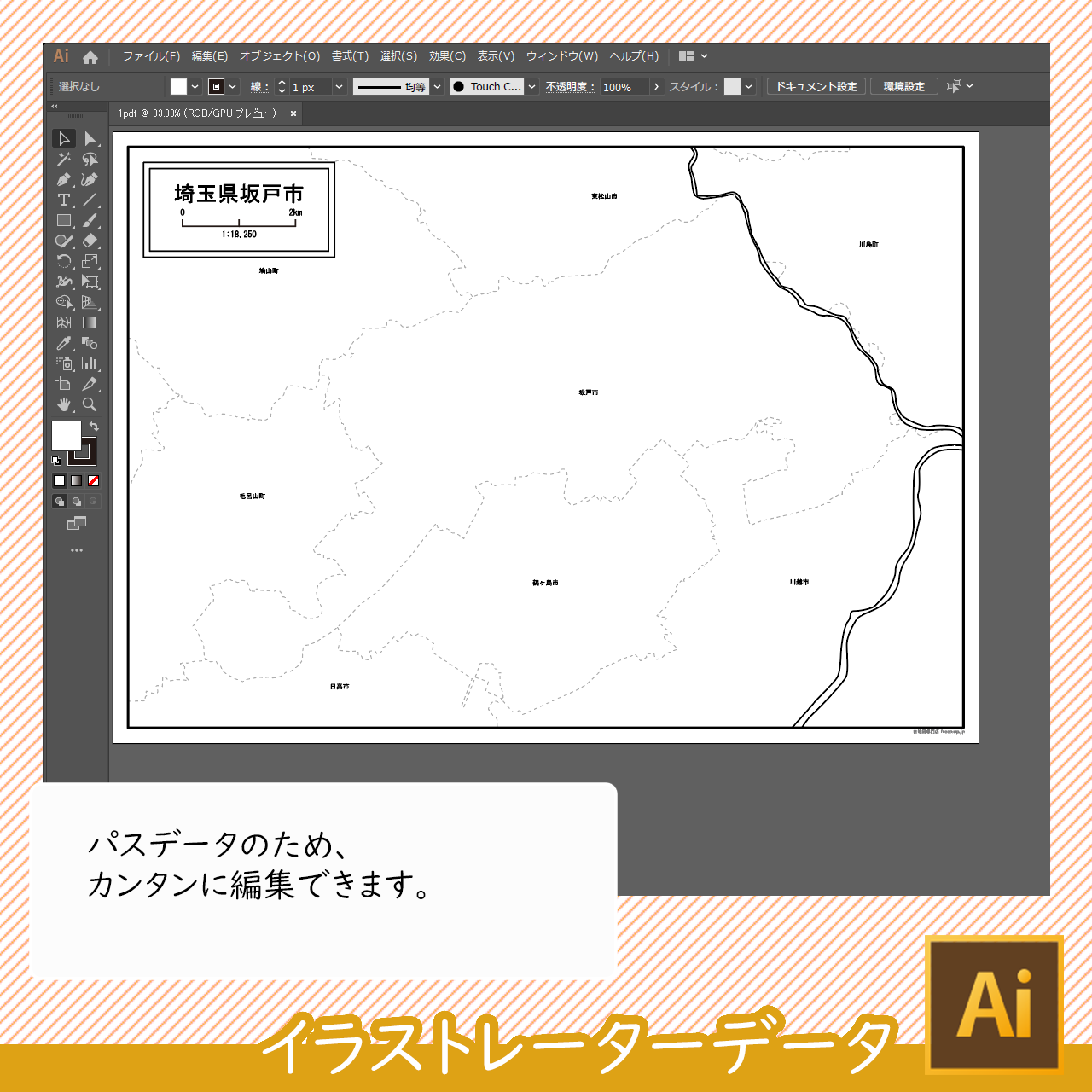
Task: Close the 1pdf document tab
Action: coord(293,113)
